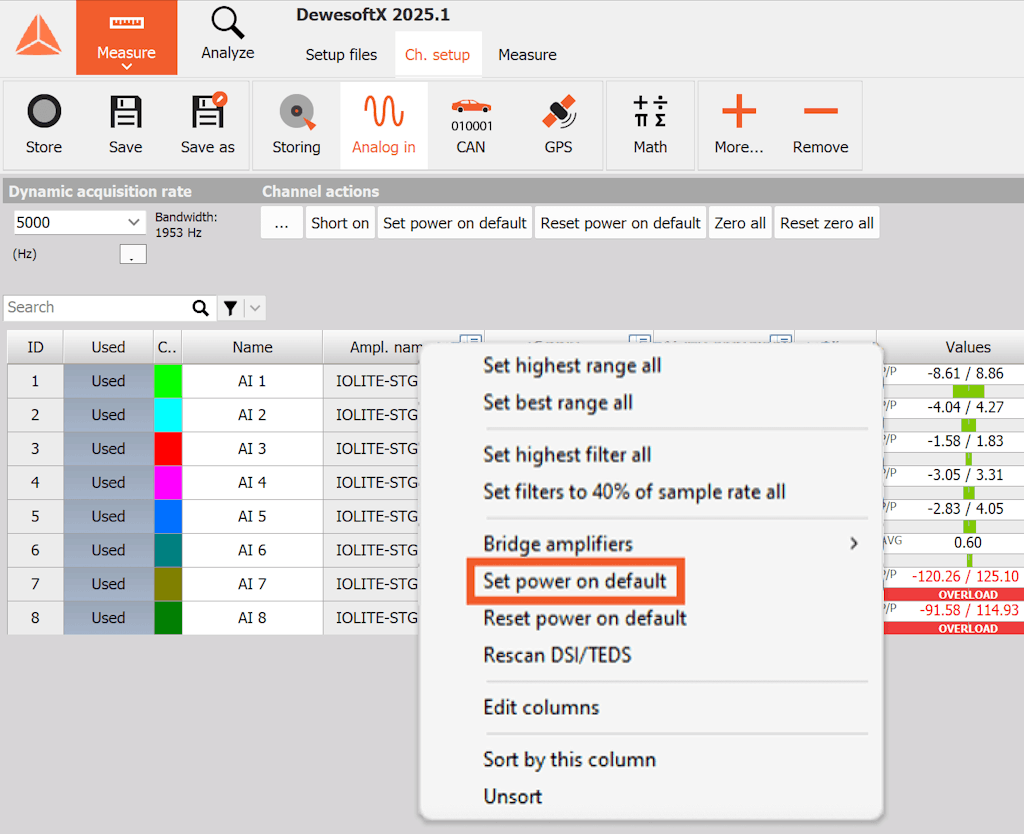Toggle Used state for channel AI 5

(108, 517)
